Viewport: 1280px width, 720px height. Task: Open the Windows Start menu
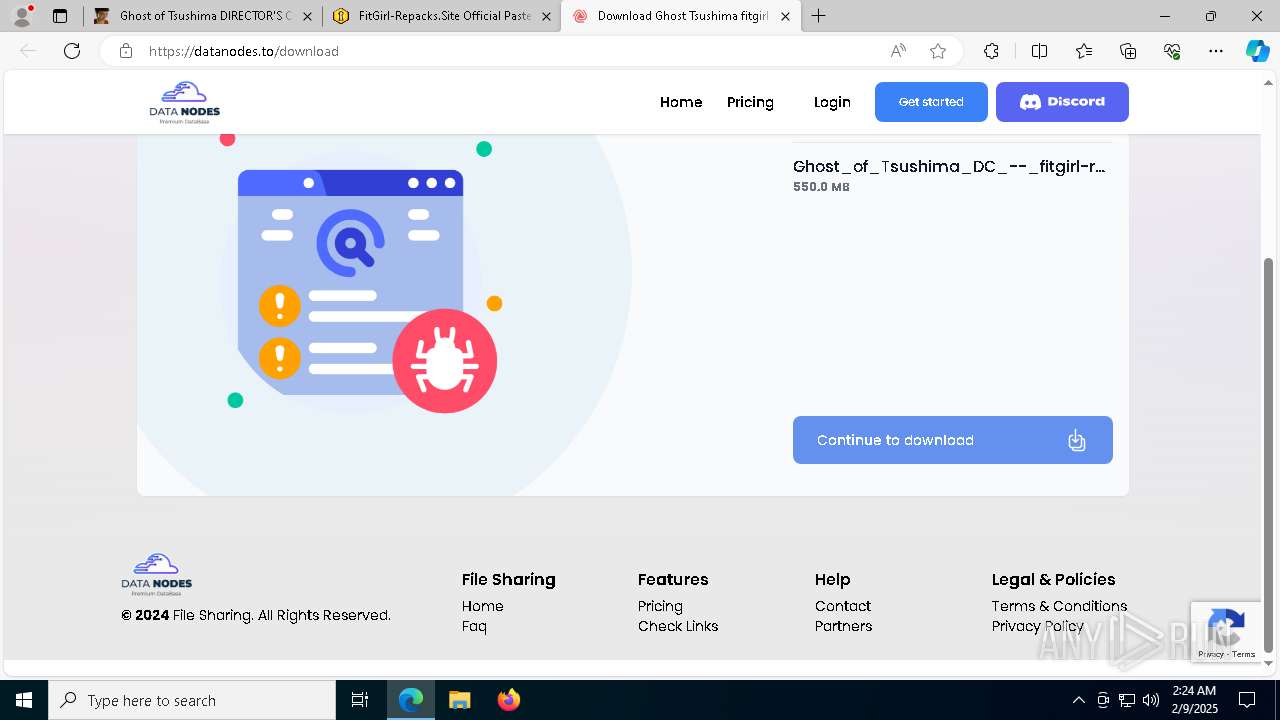[24, 700]
